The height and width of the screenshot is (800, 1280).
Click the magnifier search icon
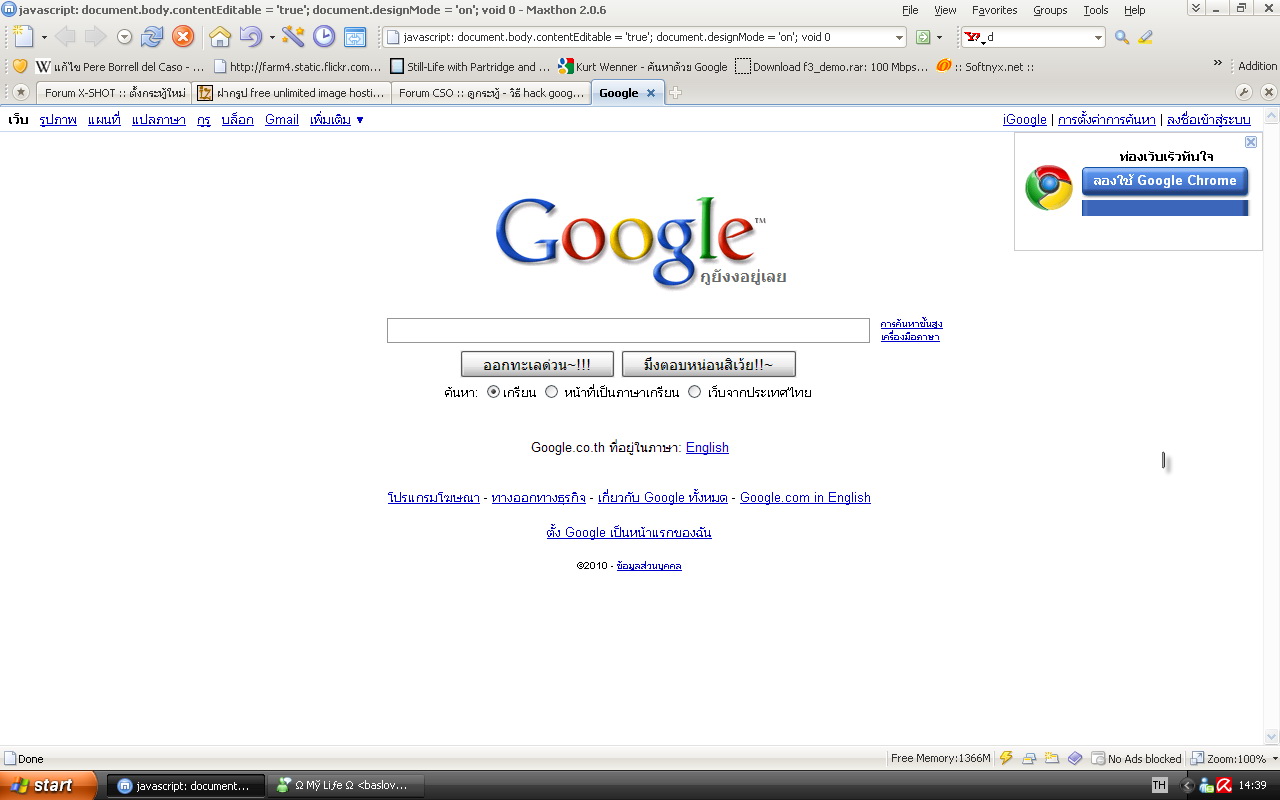click(1122, 37)
